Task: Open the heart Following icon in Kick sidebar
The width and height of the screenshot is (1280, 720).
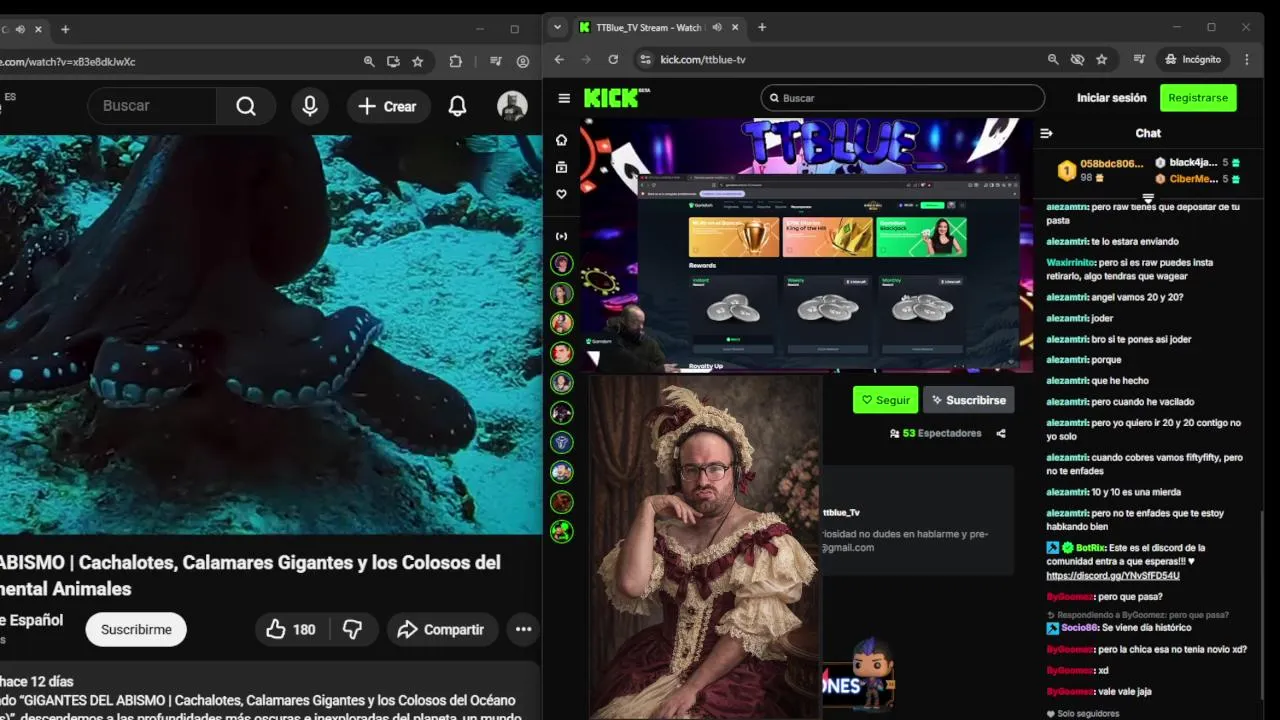Action: pos(562,194)
